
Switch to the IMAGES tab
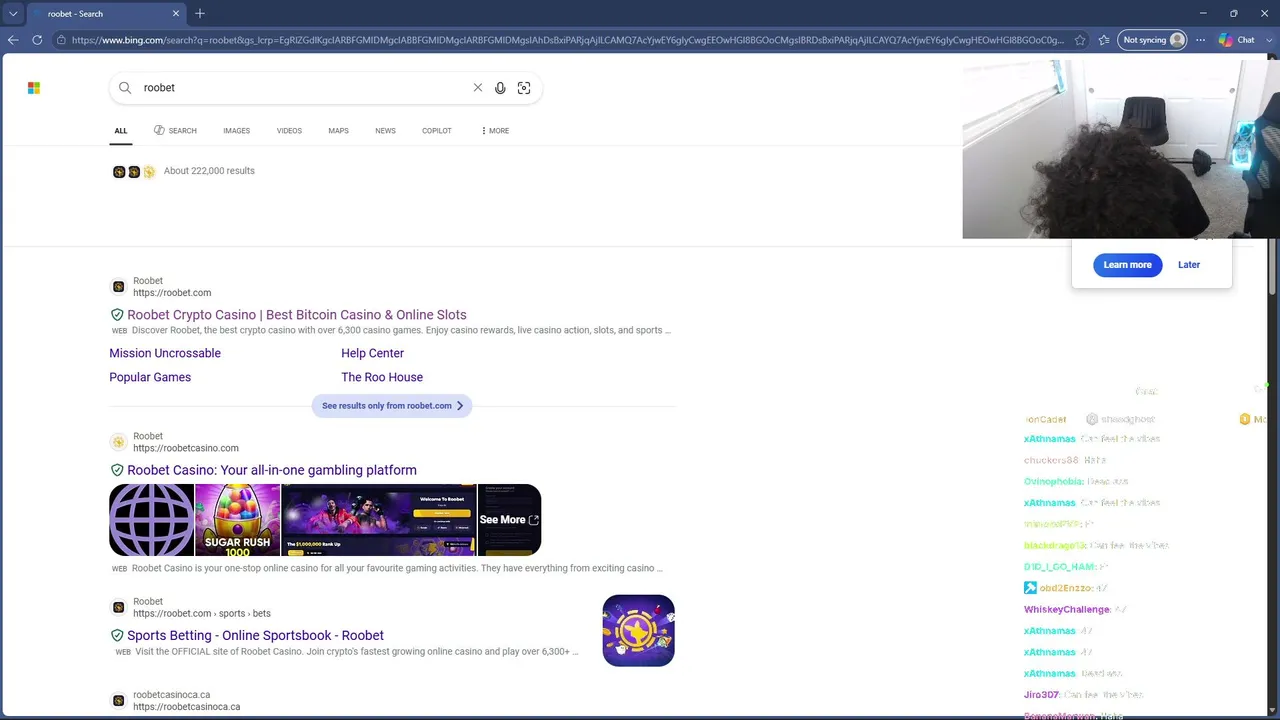[x=236, y=131]
